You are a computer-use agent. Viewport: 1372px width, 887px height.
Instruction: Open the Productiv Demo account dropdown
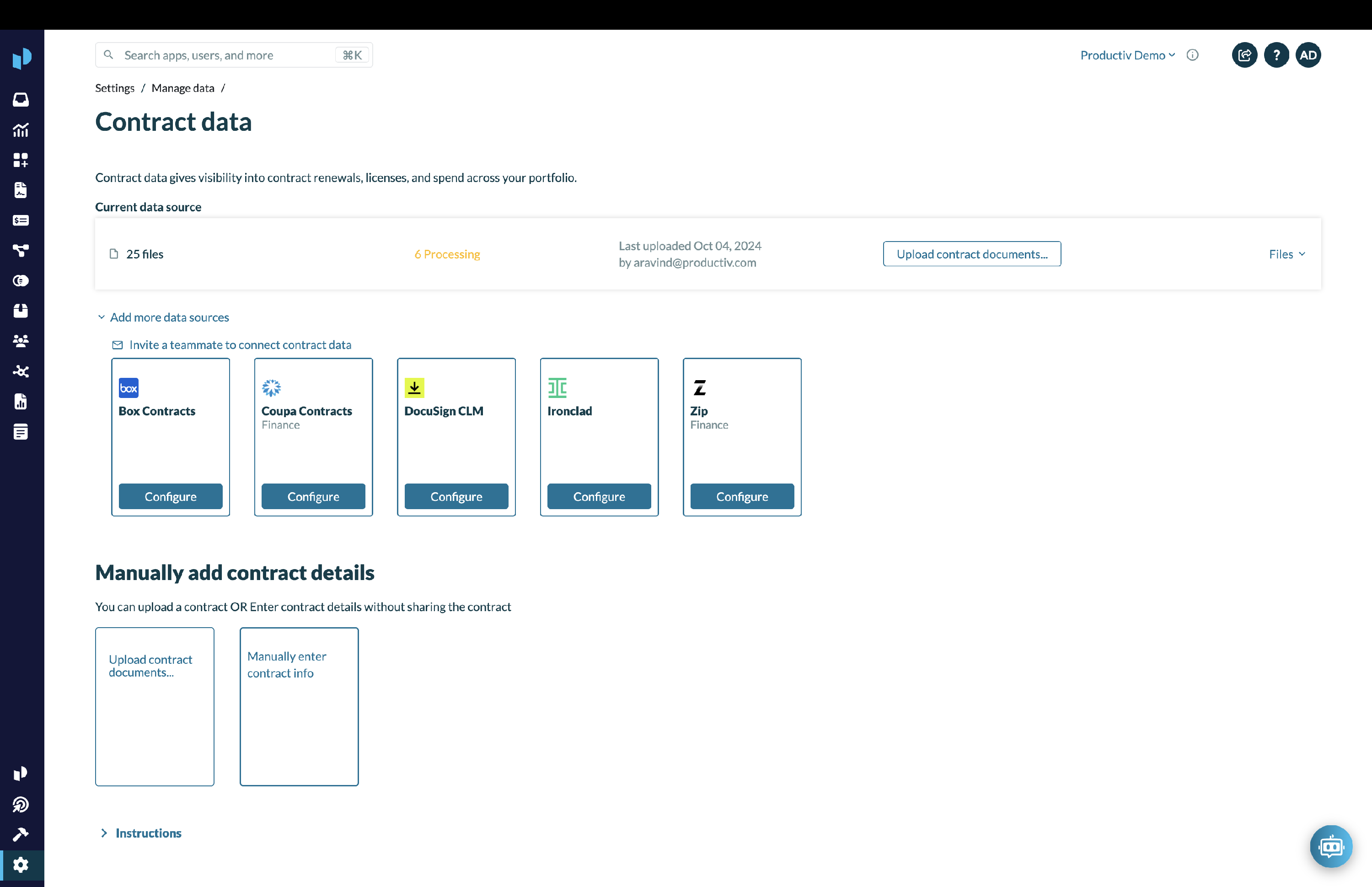[1127, 55]
